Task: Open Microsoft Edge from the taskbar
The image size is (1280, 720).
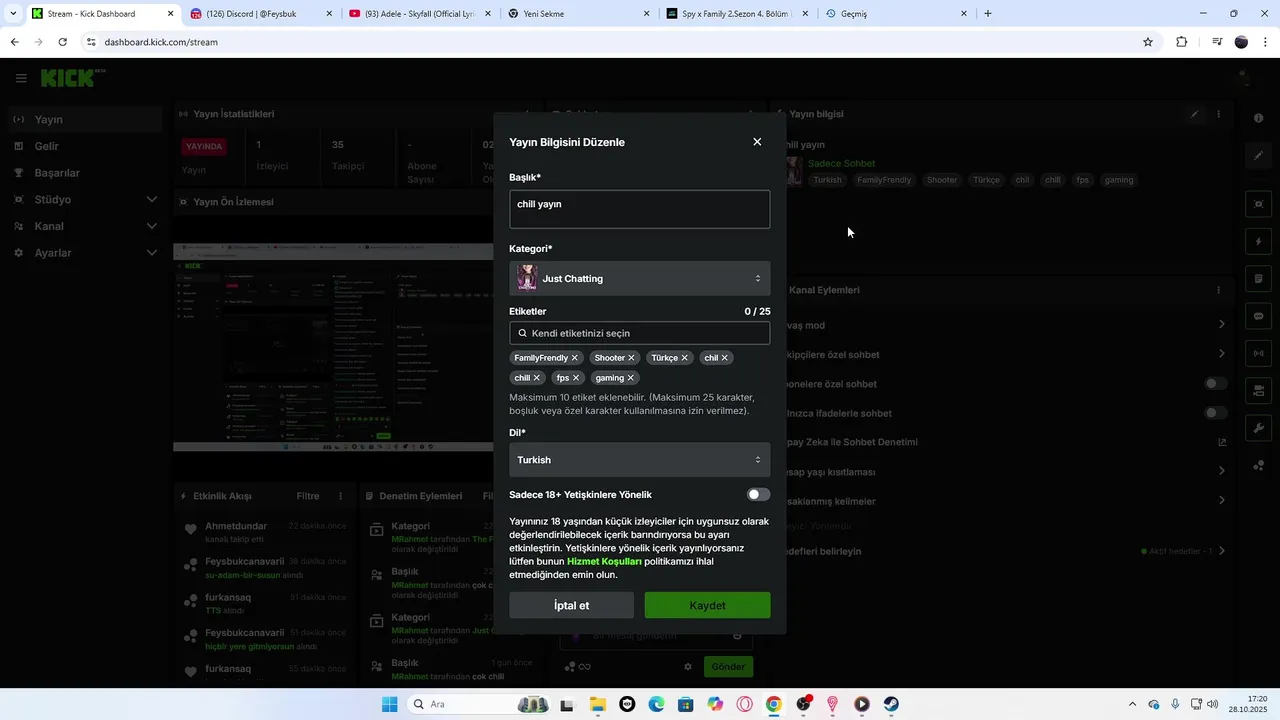Action: point(656,704)
